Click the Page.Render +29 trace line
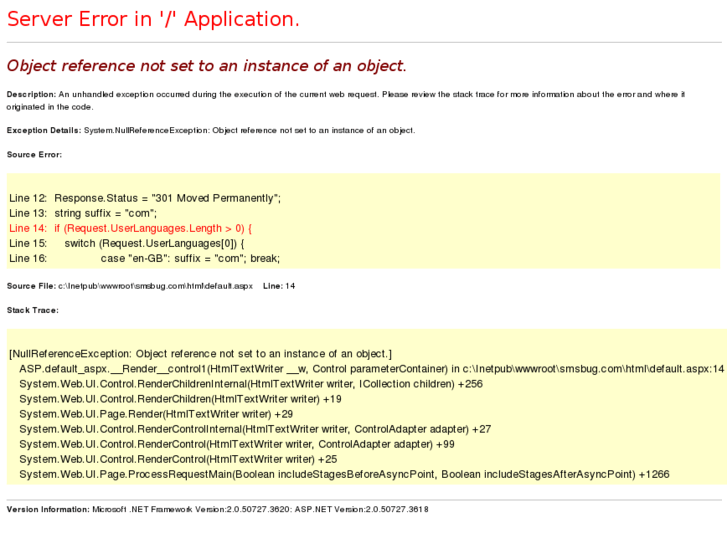Image resolution: width=727 pixels, height=545 pixels. (x=156, y=414)
